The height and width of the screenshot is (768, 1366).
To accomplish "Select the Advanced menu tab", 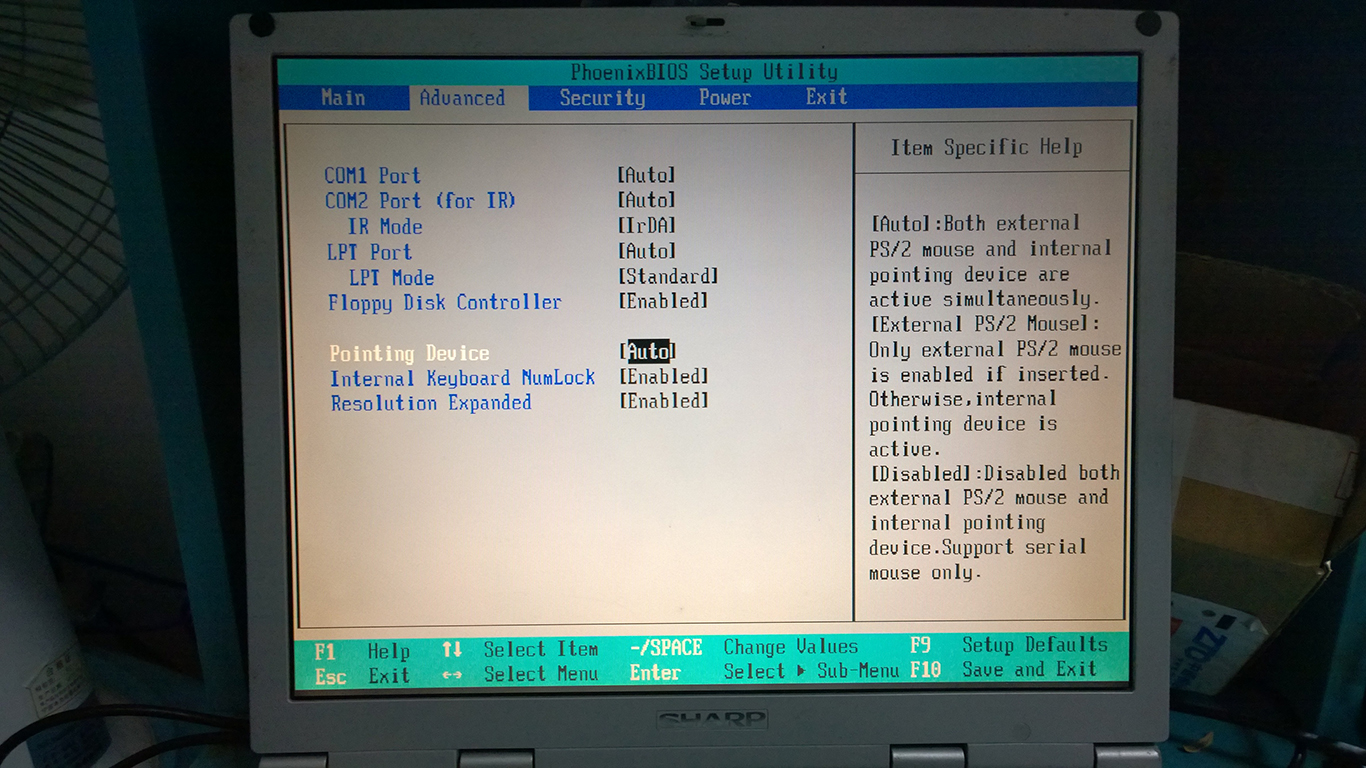I will point(462,98).
